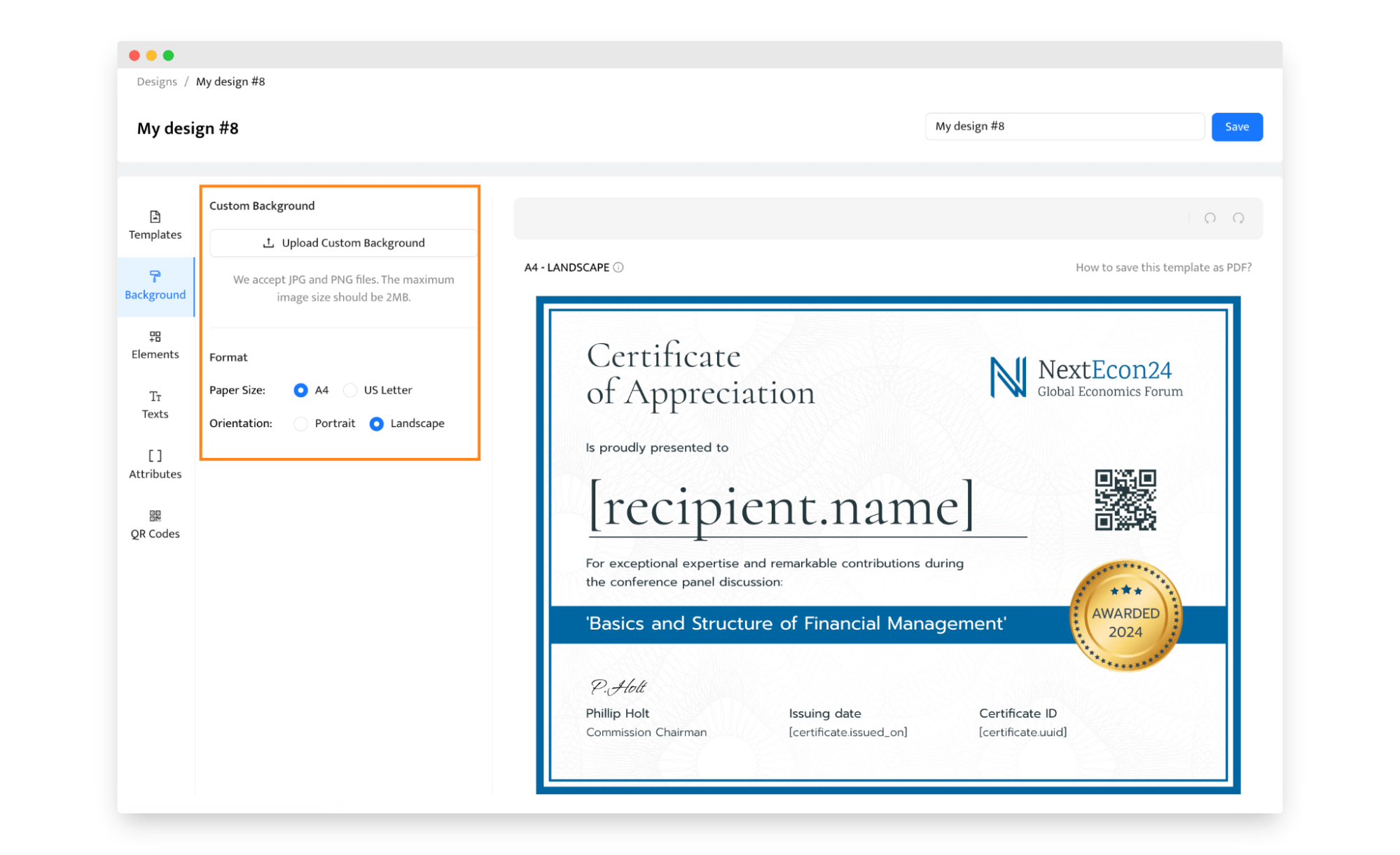The height and width of the screenshot is (855, 1400).
Task: Open the Elements sidebar panel
Action: (155, 345)
